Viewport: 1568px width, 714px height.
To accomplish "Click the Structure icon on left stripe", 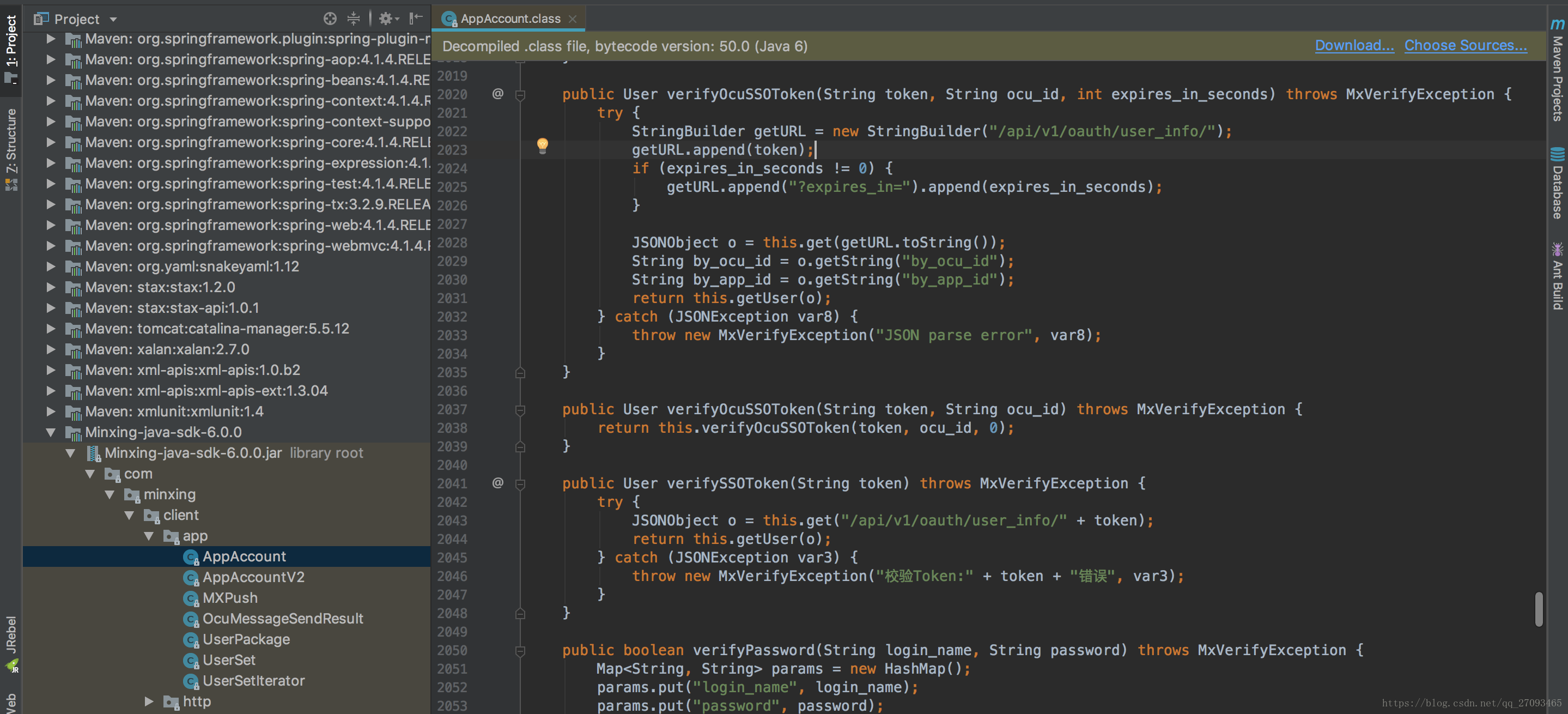I will [x=11, y=184].
